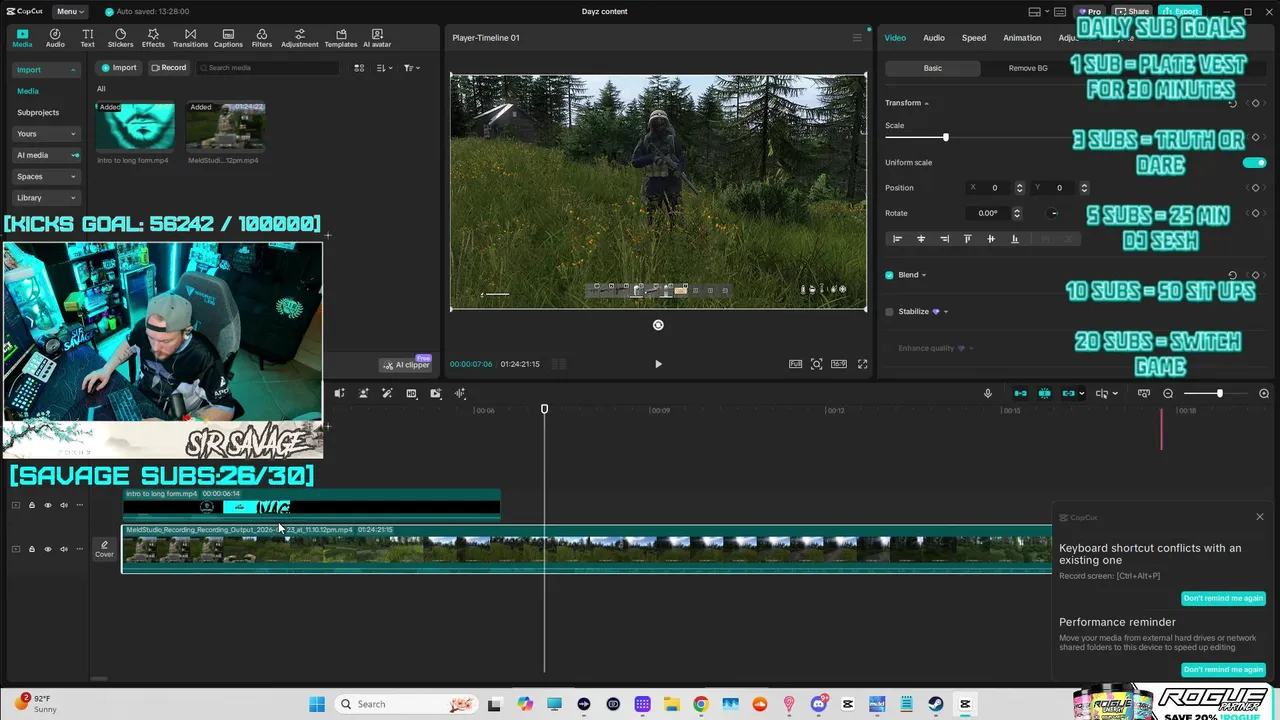The image size is (1280, 720).
Task: Toggle main track magnet in timeline
Action: pyautogui.click(x=1020, y=393)
